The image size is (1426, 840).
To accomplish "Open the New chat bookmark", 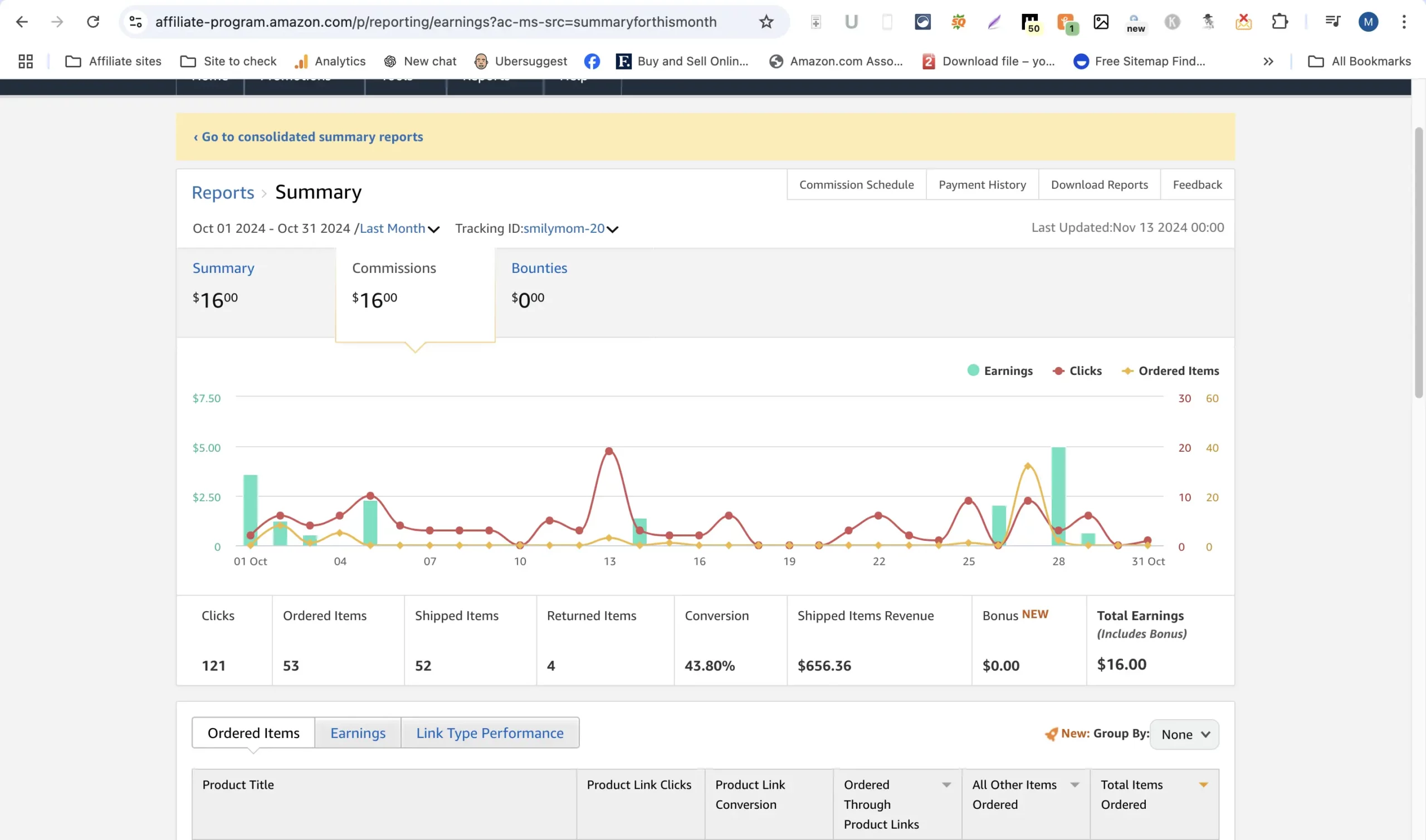I will pyautogui.click(x=420, y=61).
